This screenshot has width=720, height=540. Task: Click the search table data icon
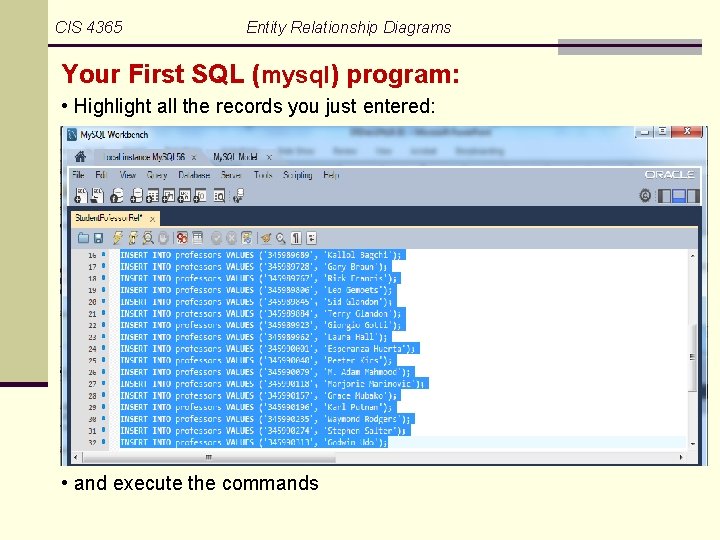(x=219, y=196)
